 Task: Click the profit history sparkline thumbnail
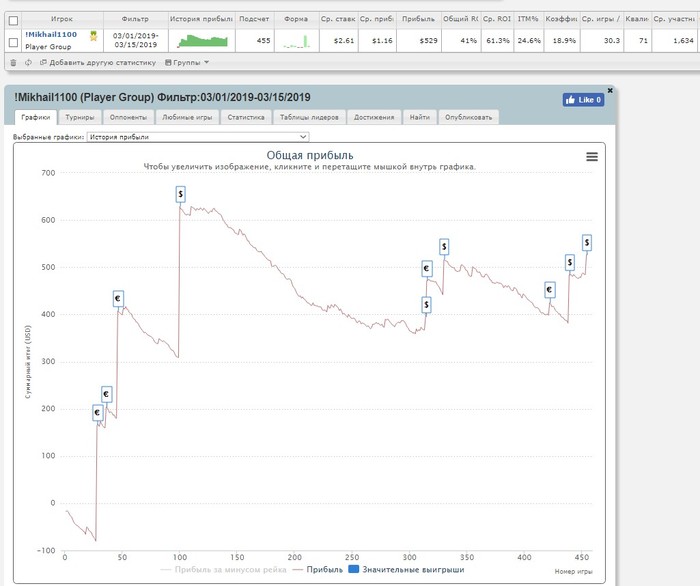(x=204, y=41)
